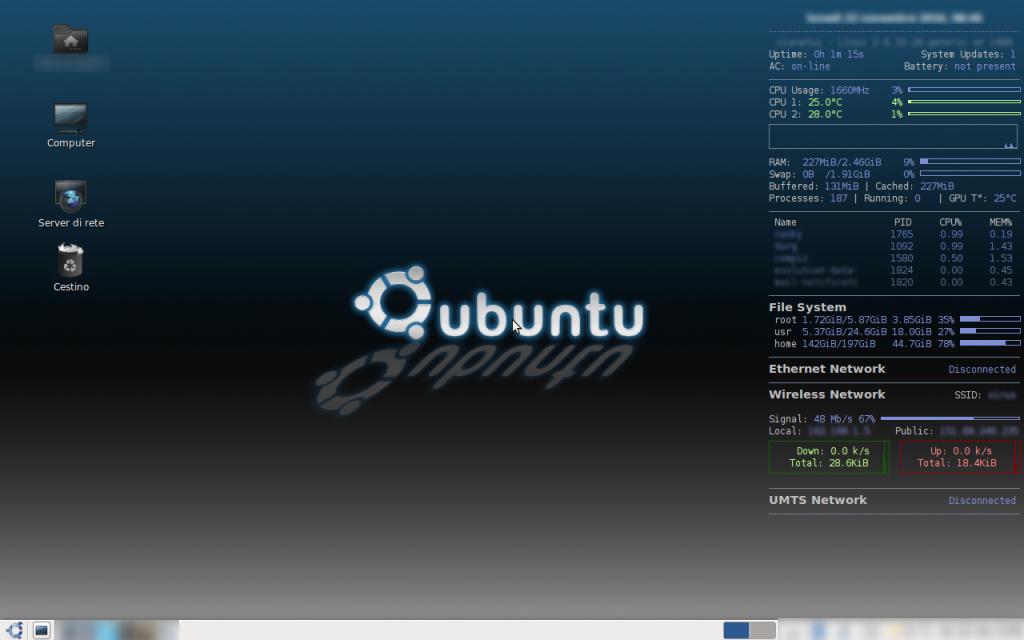Image resolution: width=1024 pixels, height=640 pixels.
Task: Click the download "Total: 28.6KiB" text
Action: (829, 463)
